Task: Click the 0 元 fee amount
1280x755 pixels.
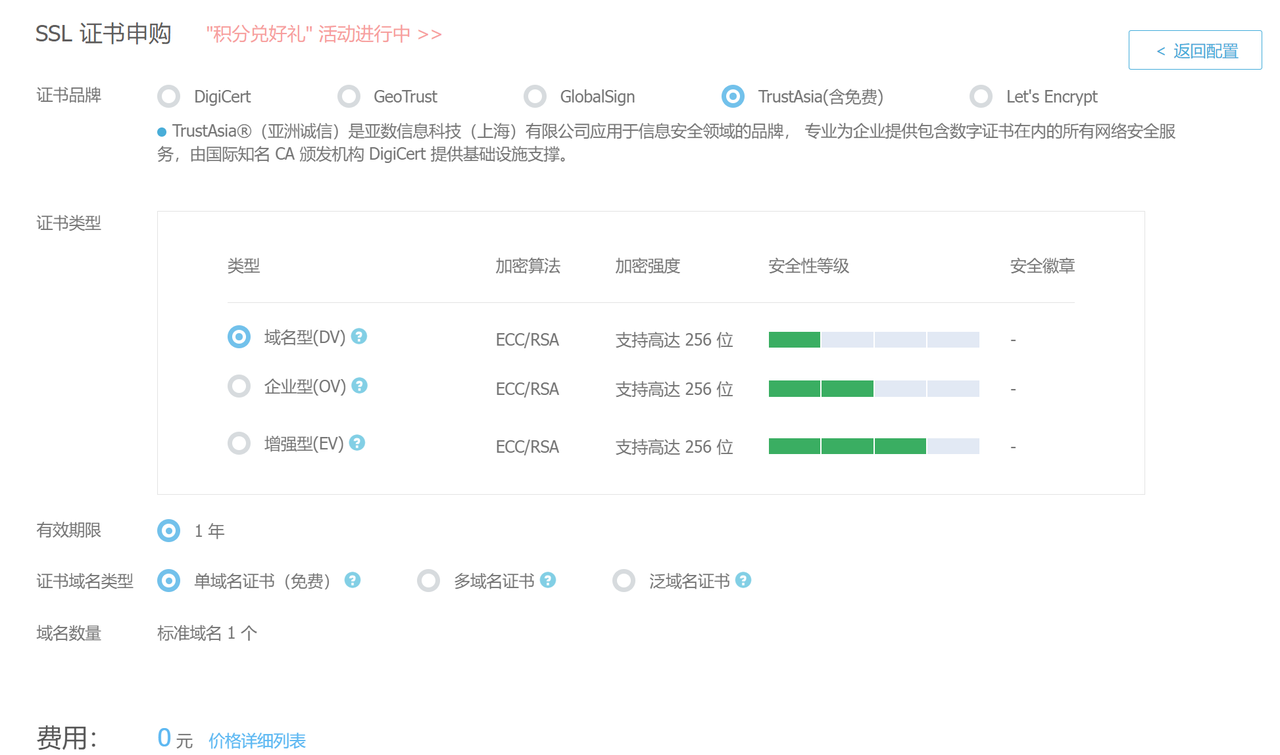Action: point(175,739)
